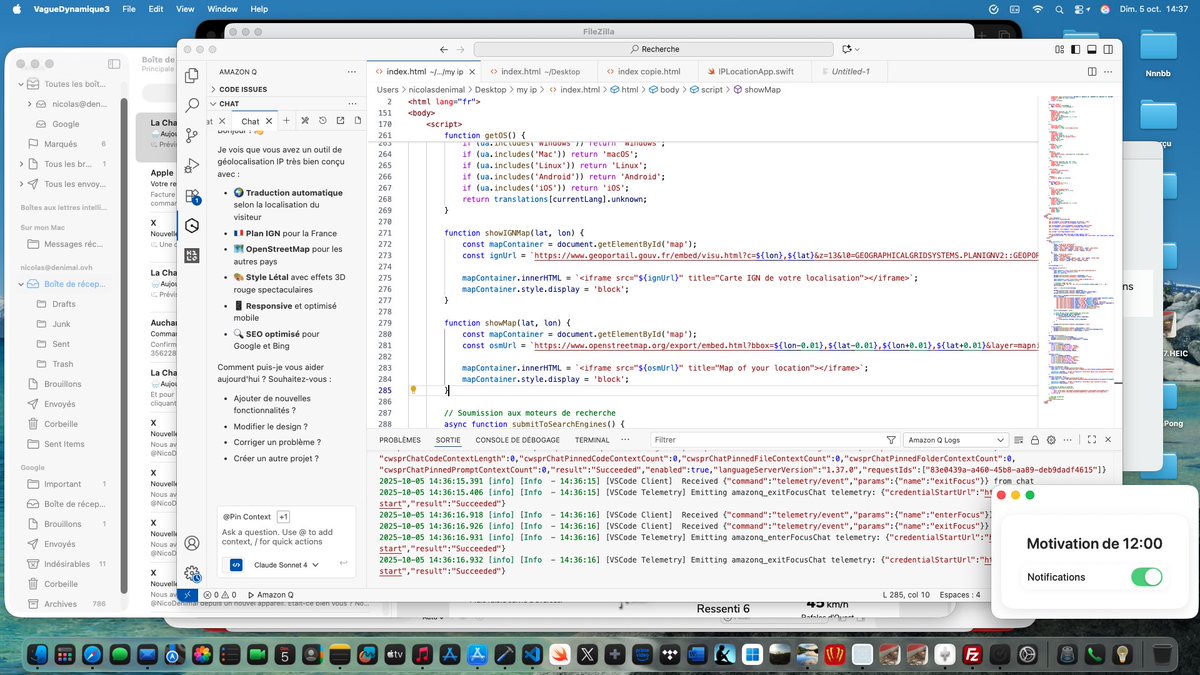The height and width of the screenshot is (675, 1200).
Task: Click Espaces : 4 indentation setting
Action: pos(959,594)
